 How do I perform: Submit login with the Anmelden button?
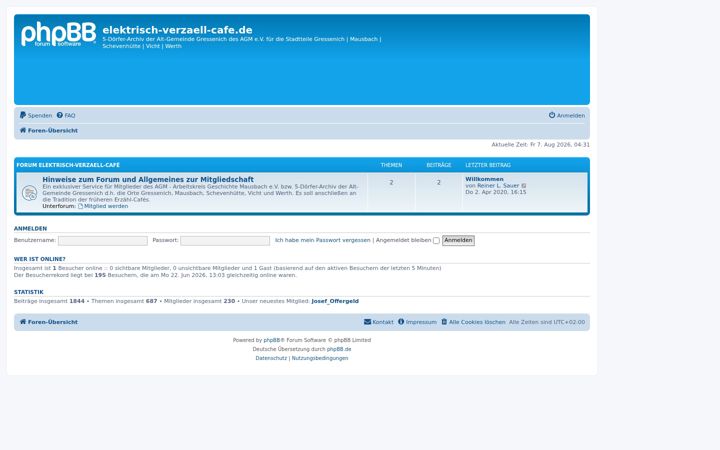pos(458,241)
